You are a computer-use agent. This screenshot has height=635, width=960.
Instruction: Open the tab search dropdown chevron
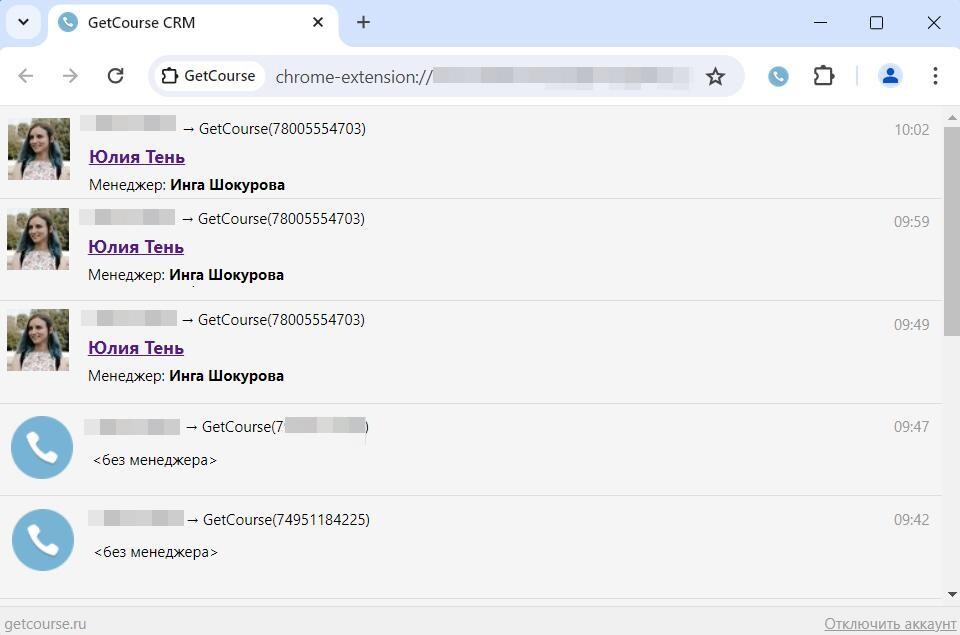tap(23, 23)
